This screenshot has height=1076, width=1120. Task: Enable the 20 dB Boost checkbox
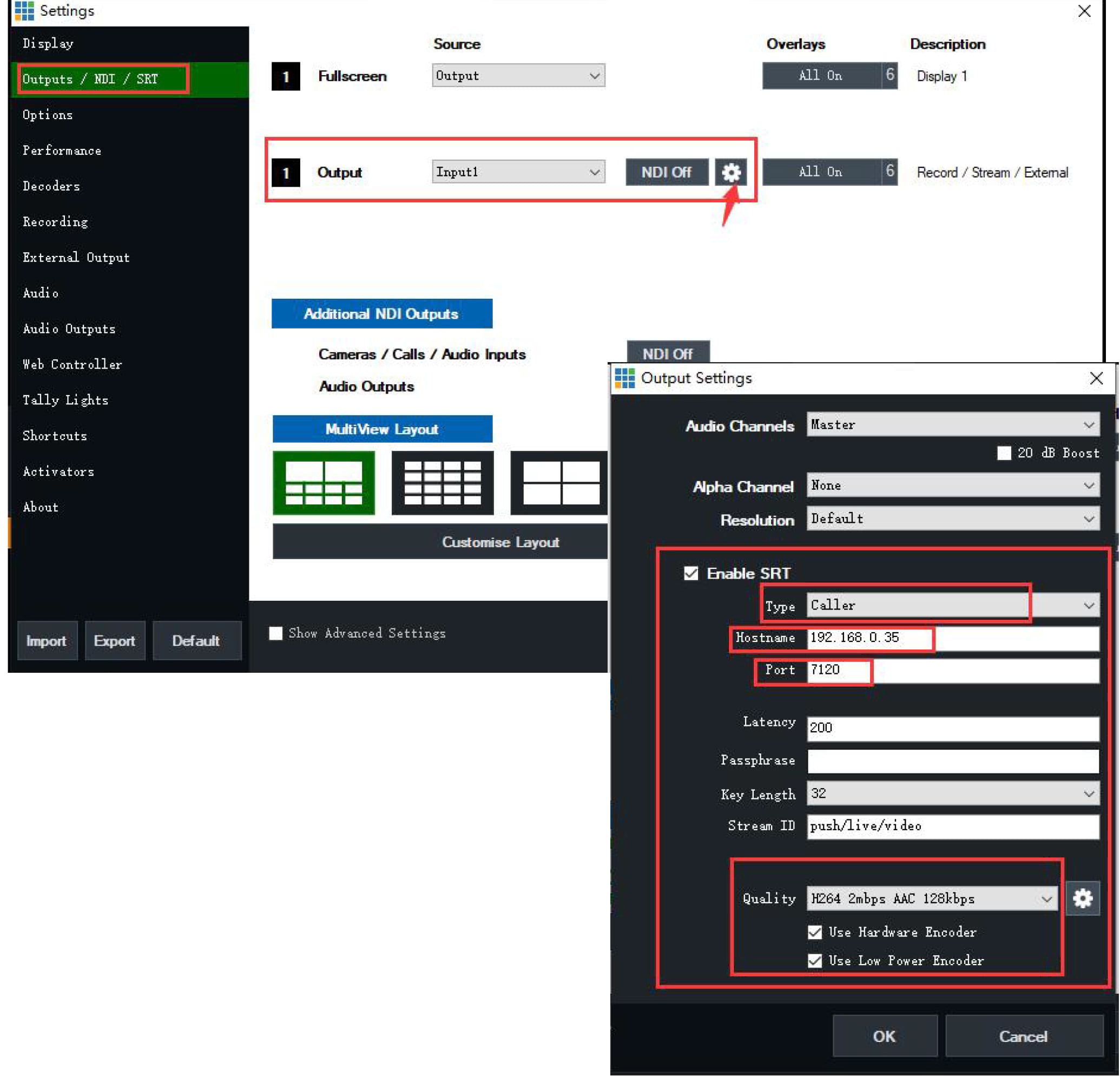[x=1004, y=453]
